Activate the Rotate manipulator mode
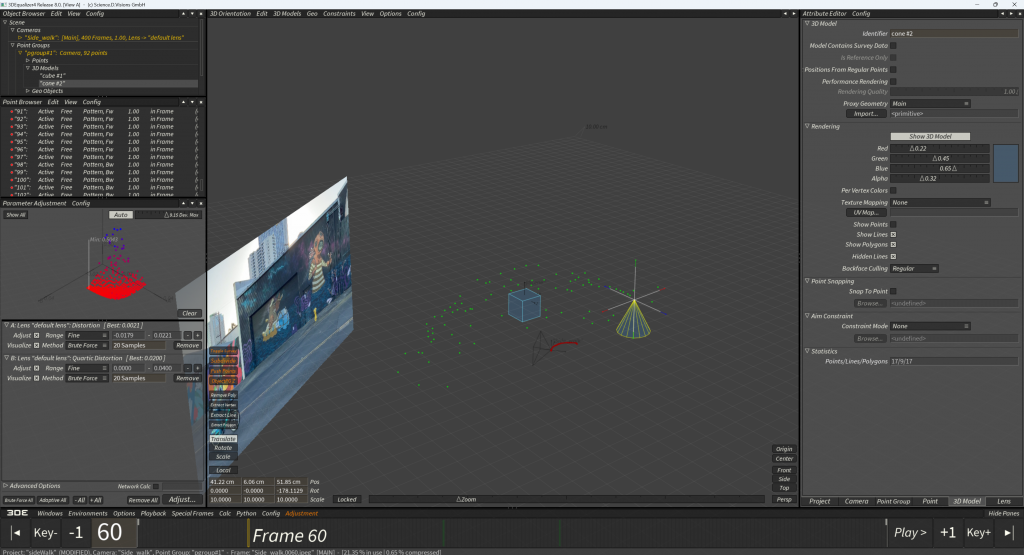 (223, 448)
